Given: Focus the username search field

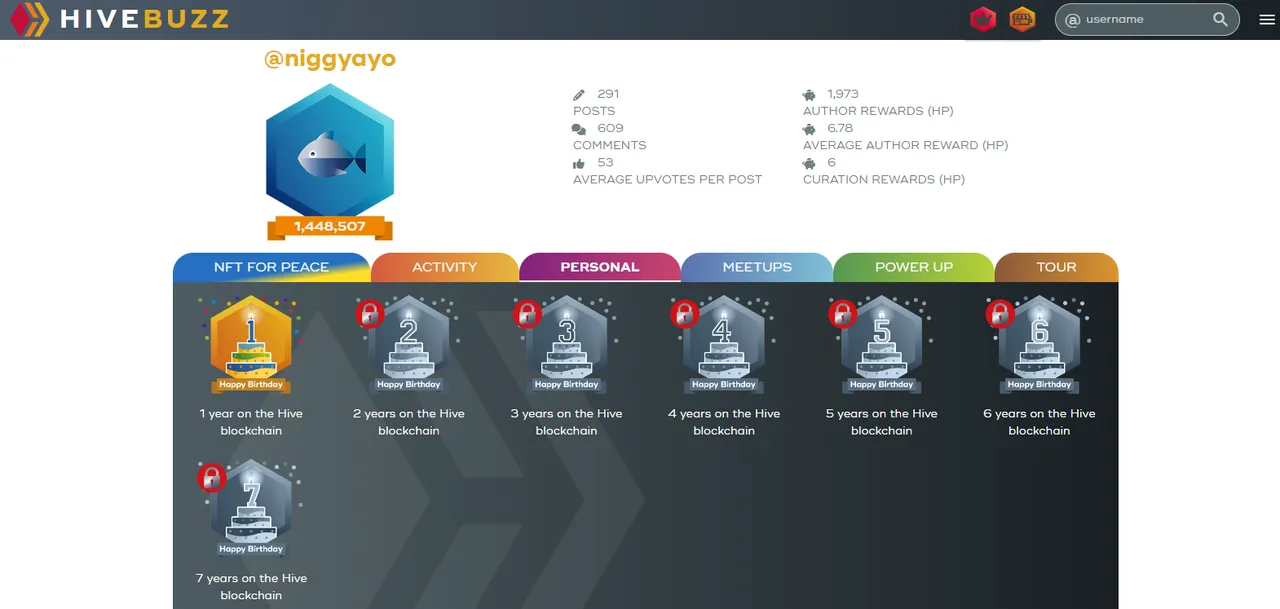Looking at the screenshot, I should 1147,19.
